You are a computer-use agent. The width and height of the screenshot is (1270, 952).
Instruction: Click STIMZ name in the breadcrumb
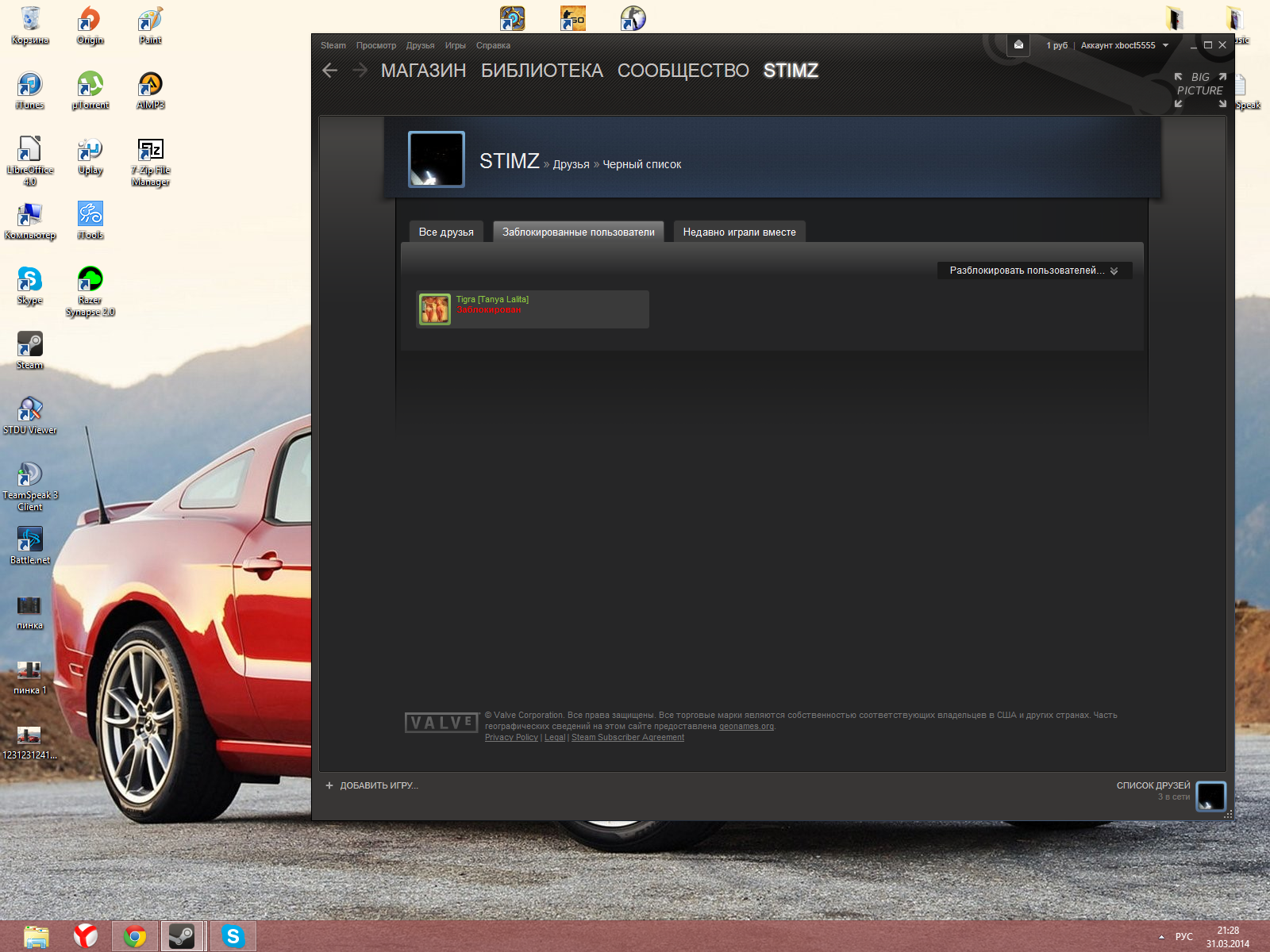510,161
